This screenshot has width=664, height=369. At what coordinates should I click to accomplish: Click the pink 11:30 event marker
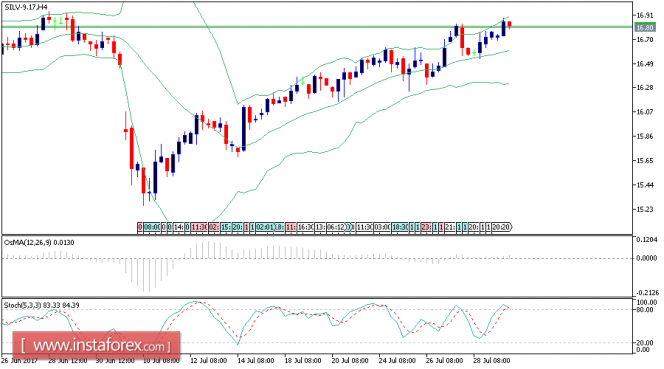coord(199,227)
